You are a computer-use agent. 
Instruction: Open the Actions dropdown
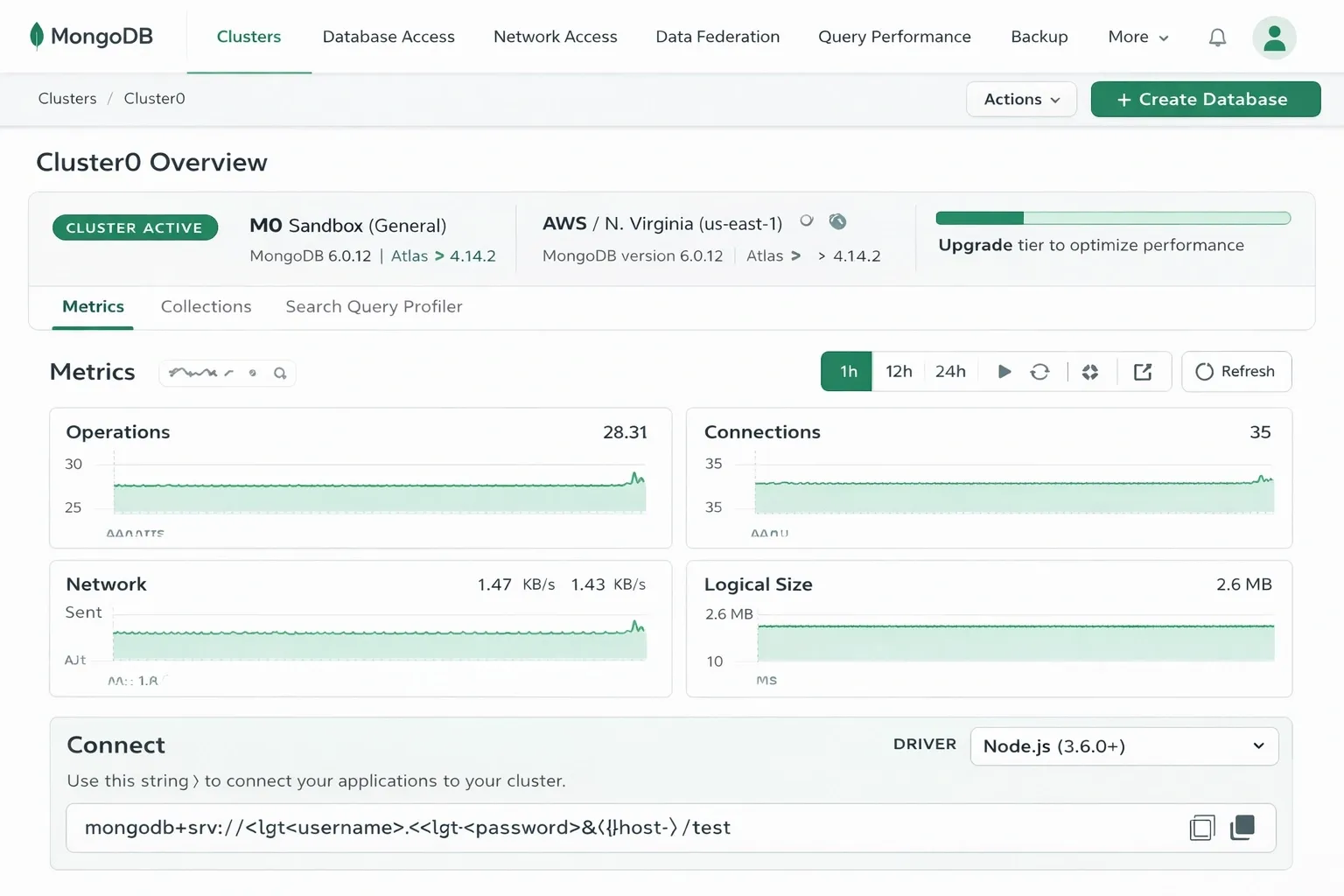(1020, 99)
